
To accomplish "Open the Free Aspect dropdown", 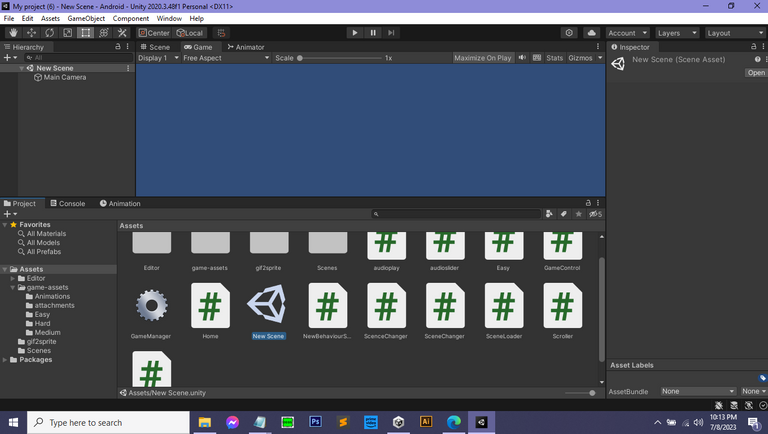I will (x=226, y=58).
